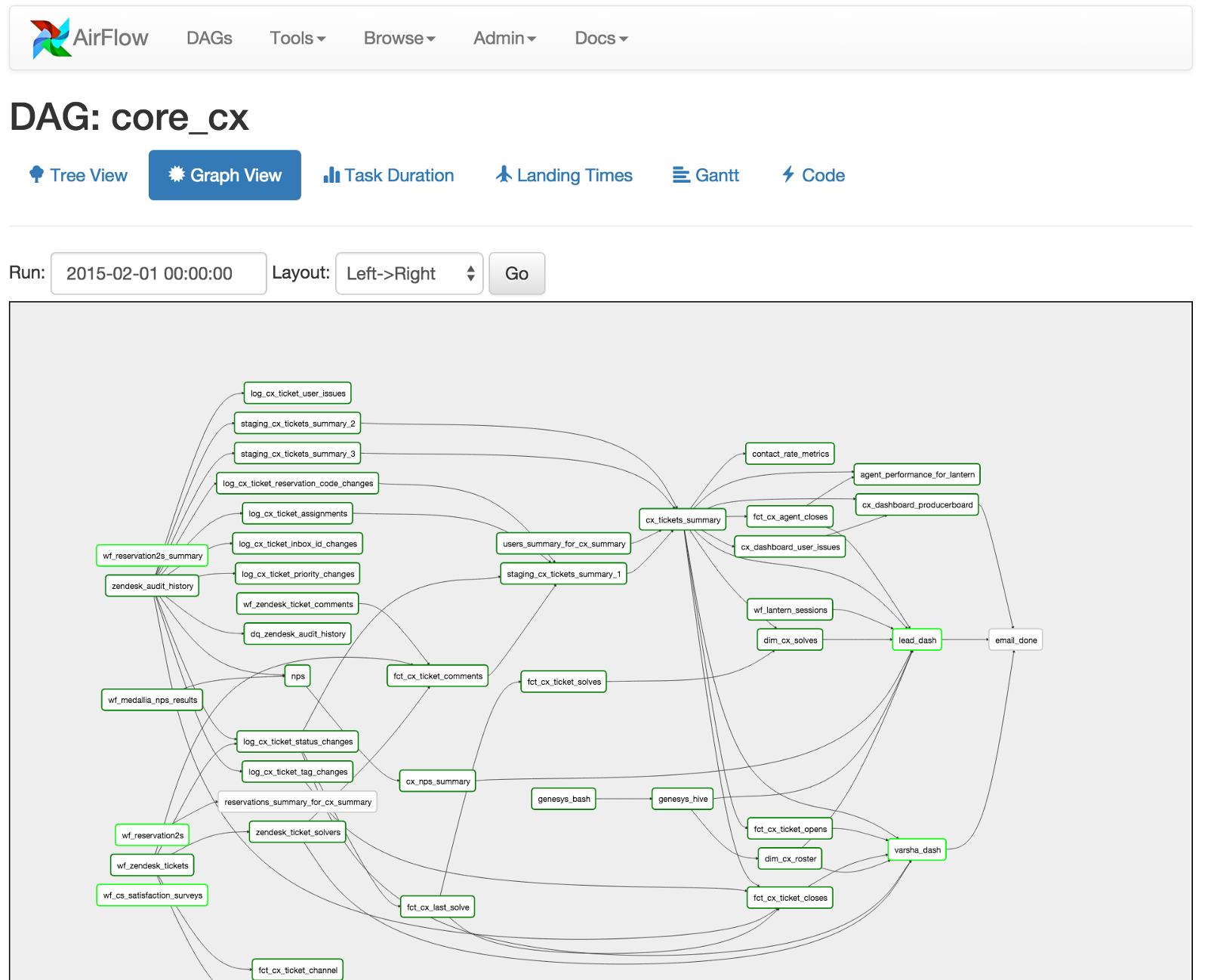Image resolution: width=1208 pixels, height=980 pixels.
Task: Click the bar chart icon for Task Duration
Action: 332,174
